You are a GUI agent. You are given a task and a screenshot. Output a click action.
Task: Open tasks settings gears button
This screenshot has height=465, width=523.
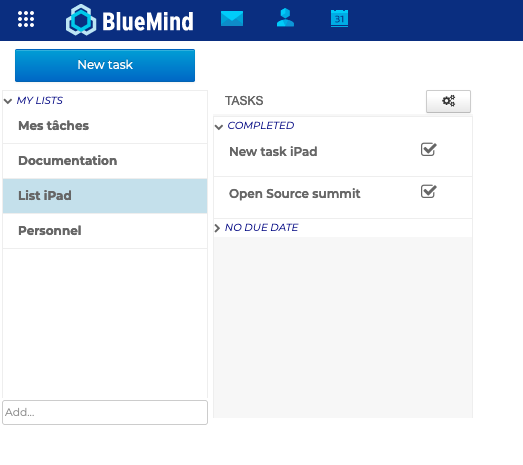coord(448,101)
